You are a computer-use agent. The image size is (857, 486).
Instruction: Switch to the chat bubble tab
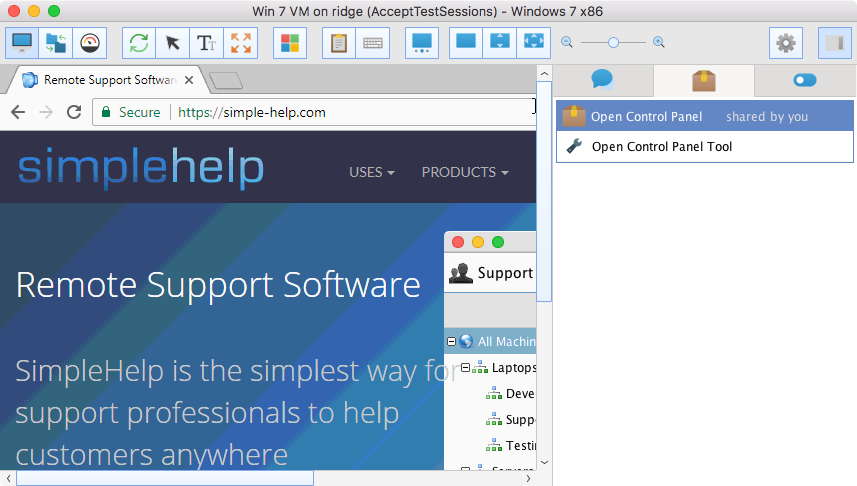point(602,80)
